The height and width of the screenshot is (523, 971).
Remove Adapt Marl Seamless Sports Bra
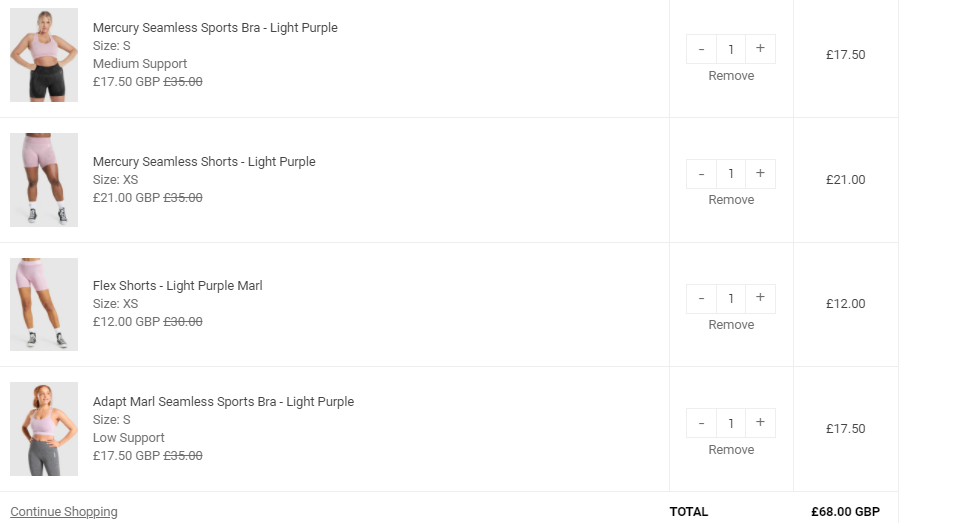click(731, 450)
